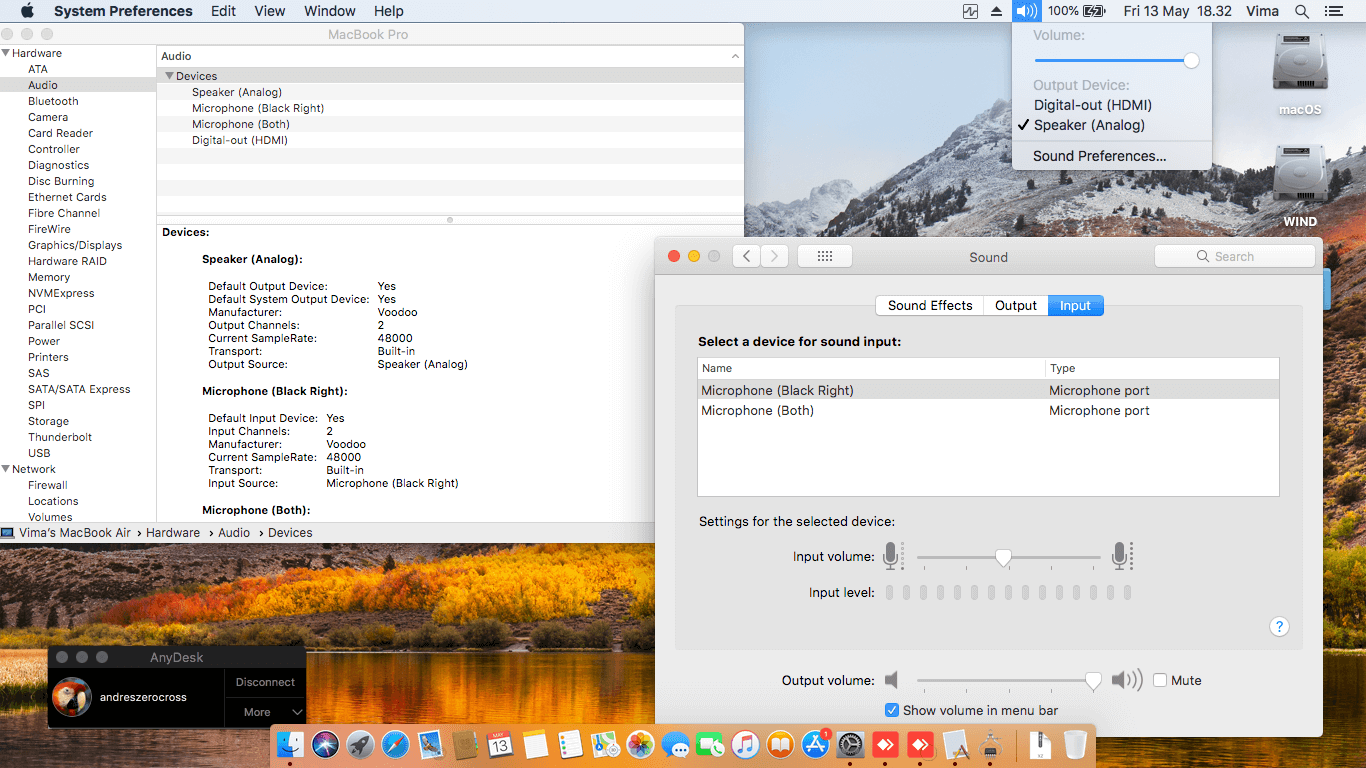Image resolution: width=1366 pixels, height=768 pixels.
Task: Click the Spotlight magnifier in menu bar
Action: [1301, 11]
